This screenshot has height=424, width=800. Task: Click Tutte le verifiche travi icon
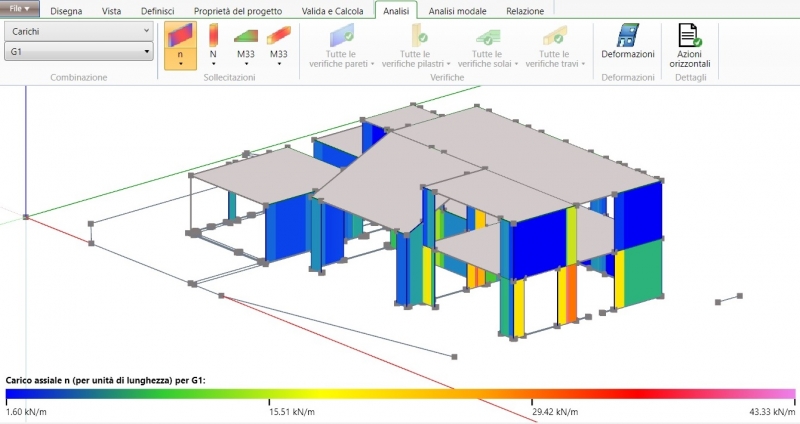tap(555, 36)
